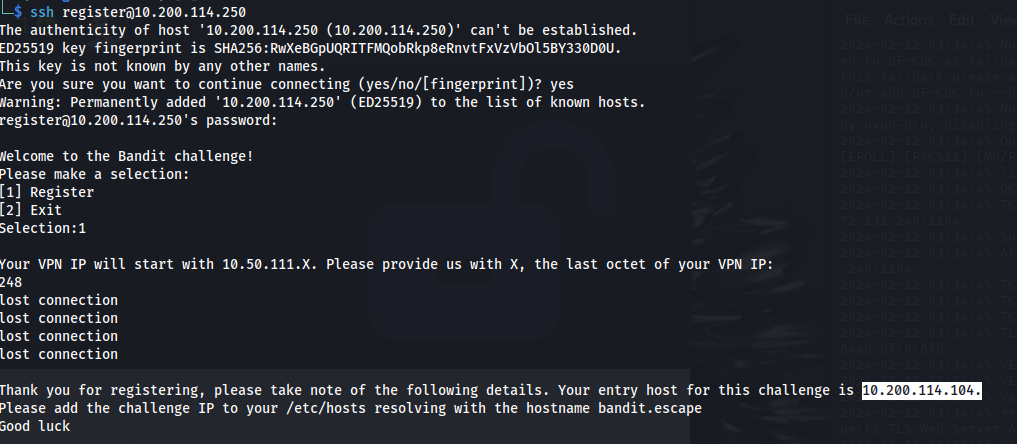Image resolution: width=1017 pixels, height=444 pixels.
Task: Click the highlighted IP 10.200.114.104
Action: coord(922,390)
